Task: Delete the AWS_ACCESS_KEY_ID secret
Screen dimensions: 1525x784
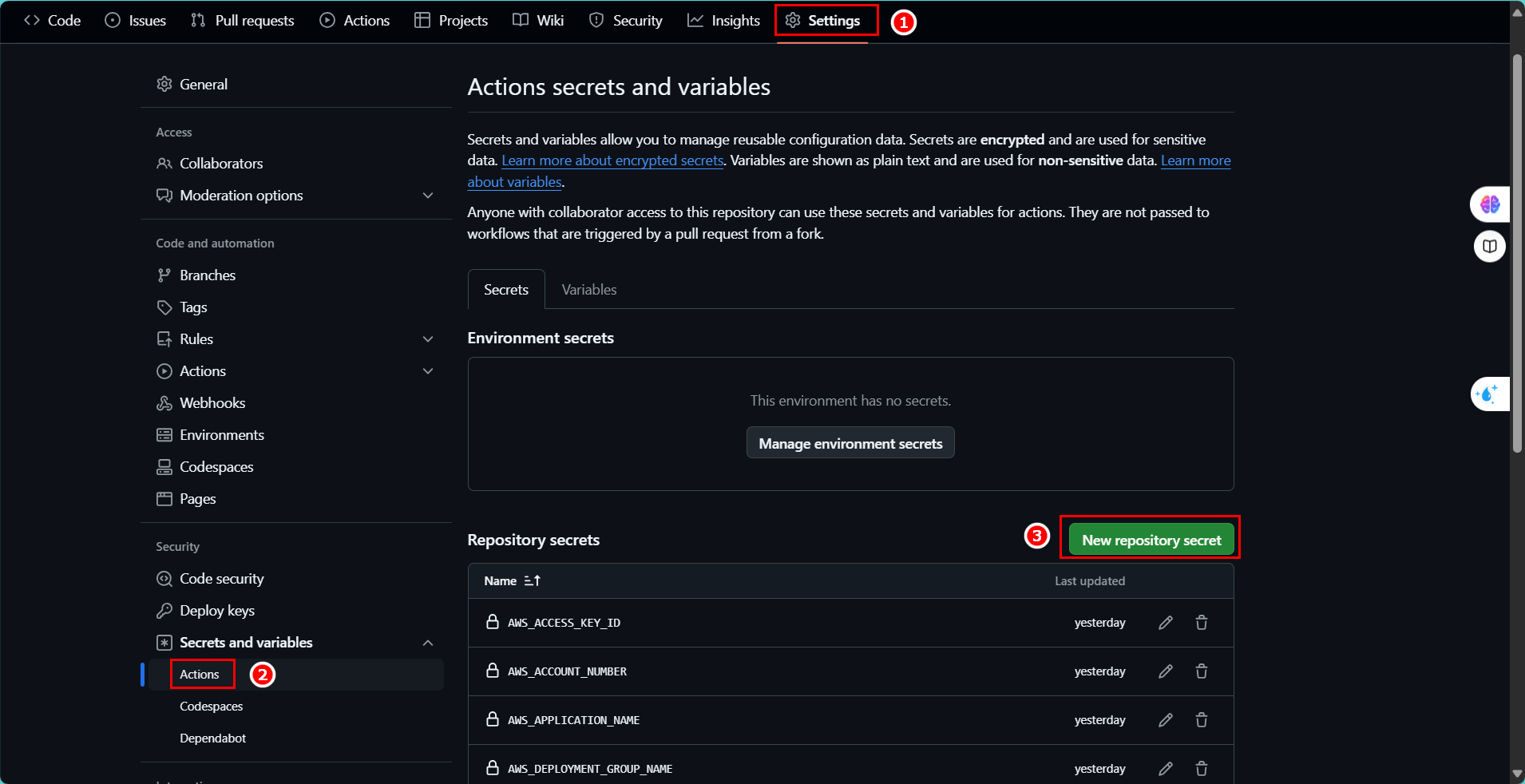Action: point(1201,623)
